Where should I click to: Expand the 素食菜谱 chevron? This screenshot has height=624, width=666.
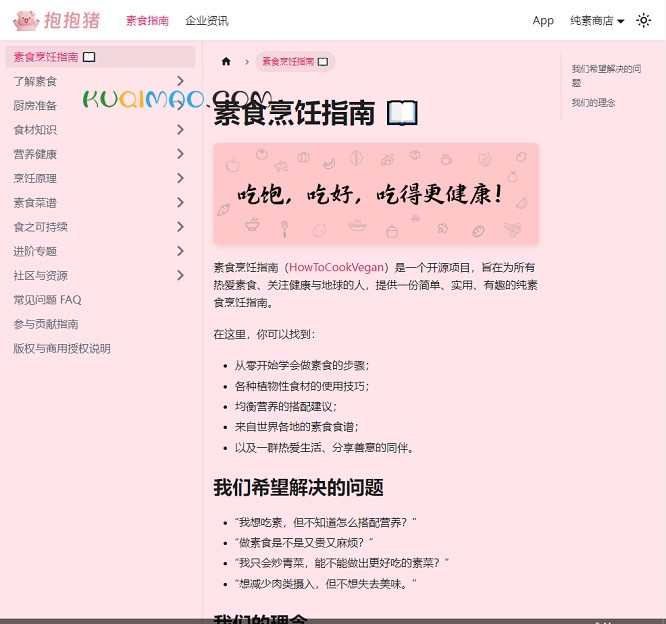point(181,203)
